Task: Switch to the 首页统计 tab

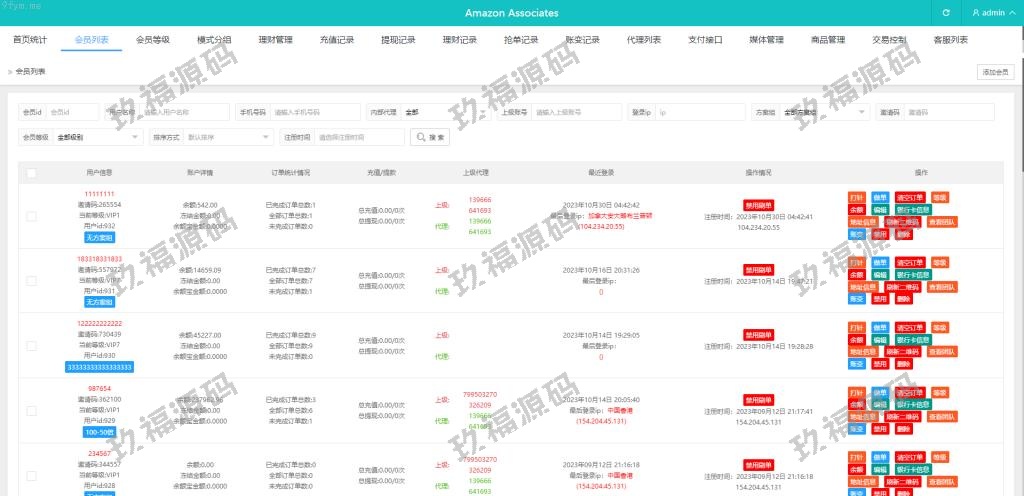Action: pyautogui.click(x=30, y=40)
